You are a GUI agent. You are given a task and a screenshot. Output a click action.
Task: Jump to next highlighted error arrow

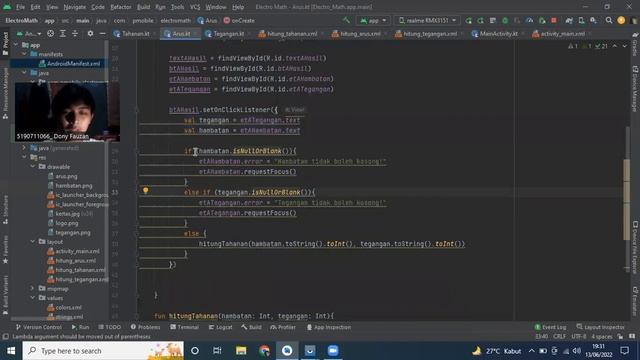click(x=624, y=47)
